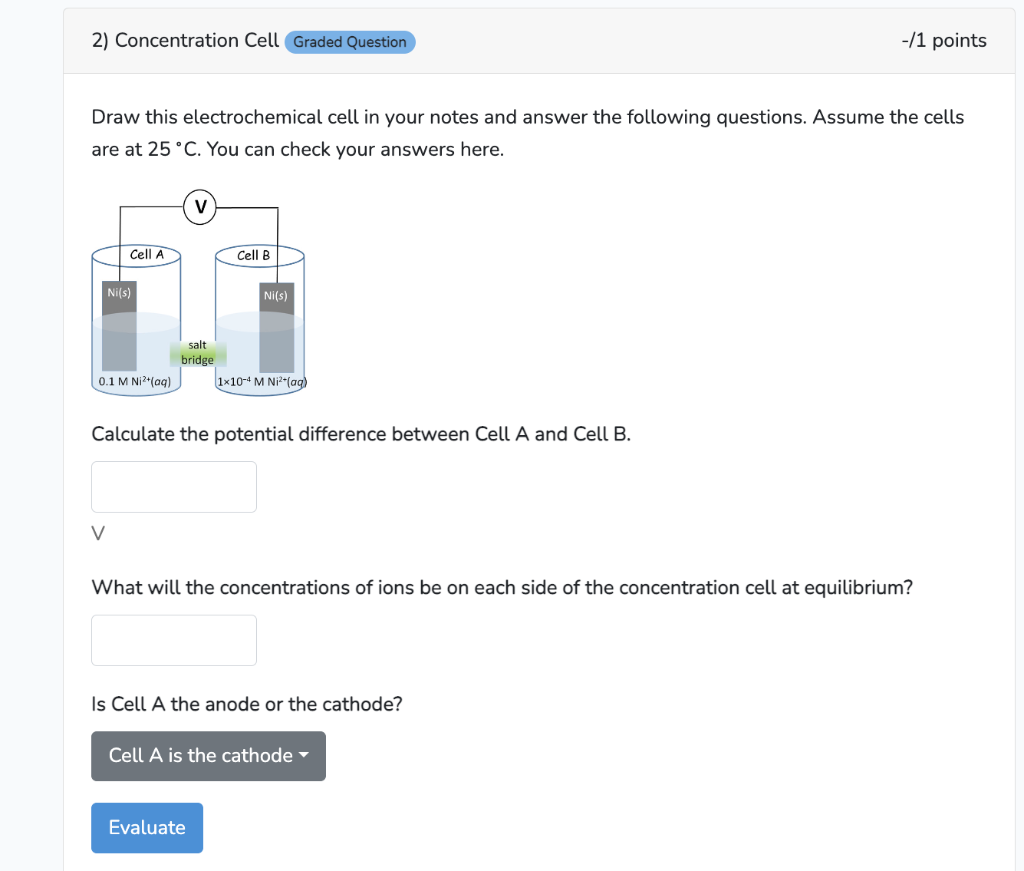Expand the answer choices for the cathode question
This screenshot has width=1024, height=871.
click(x=208, y=756)
